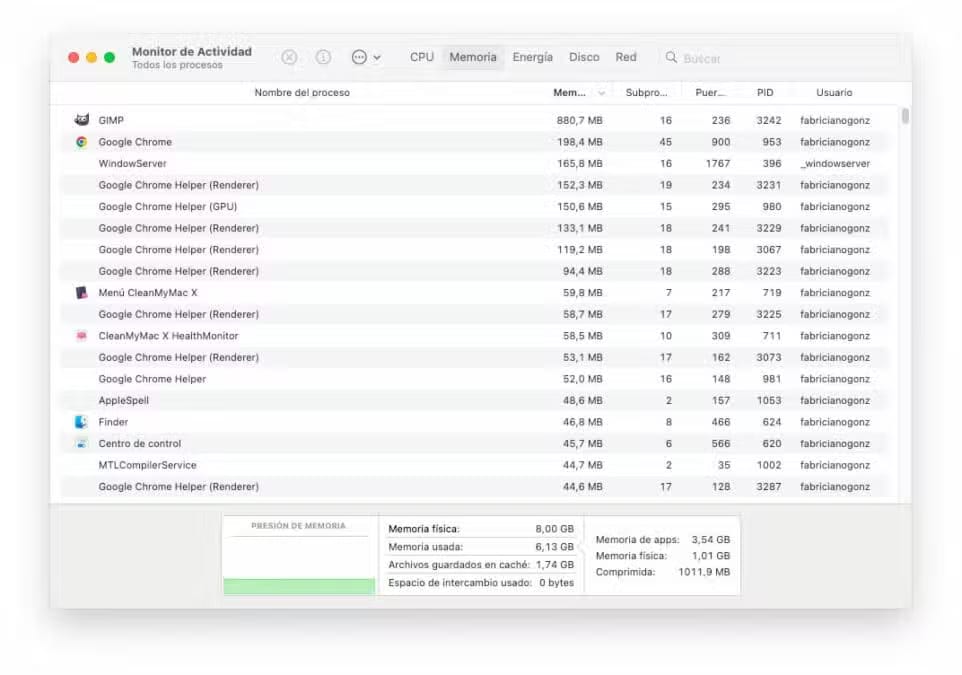Viewport: 962px width, 675px height.
Task: Select Chrome Helper (Renderer) with PID 3287
Action: [x=472, y=486]
